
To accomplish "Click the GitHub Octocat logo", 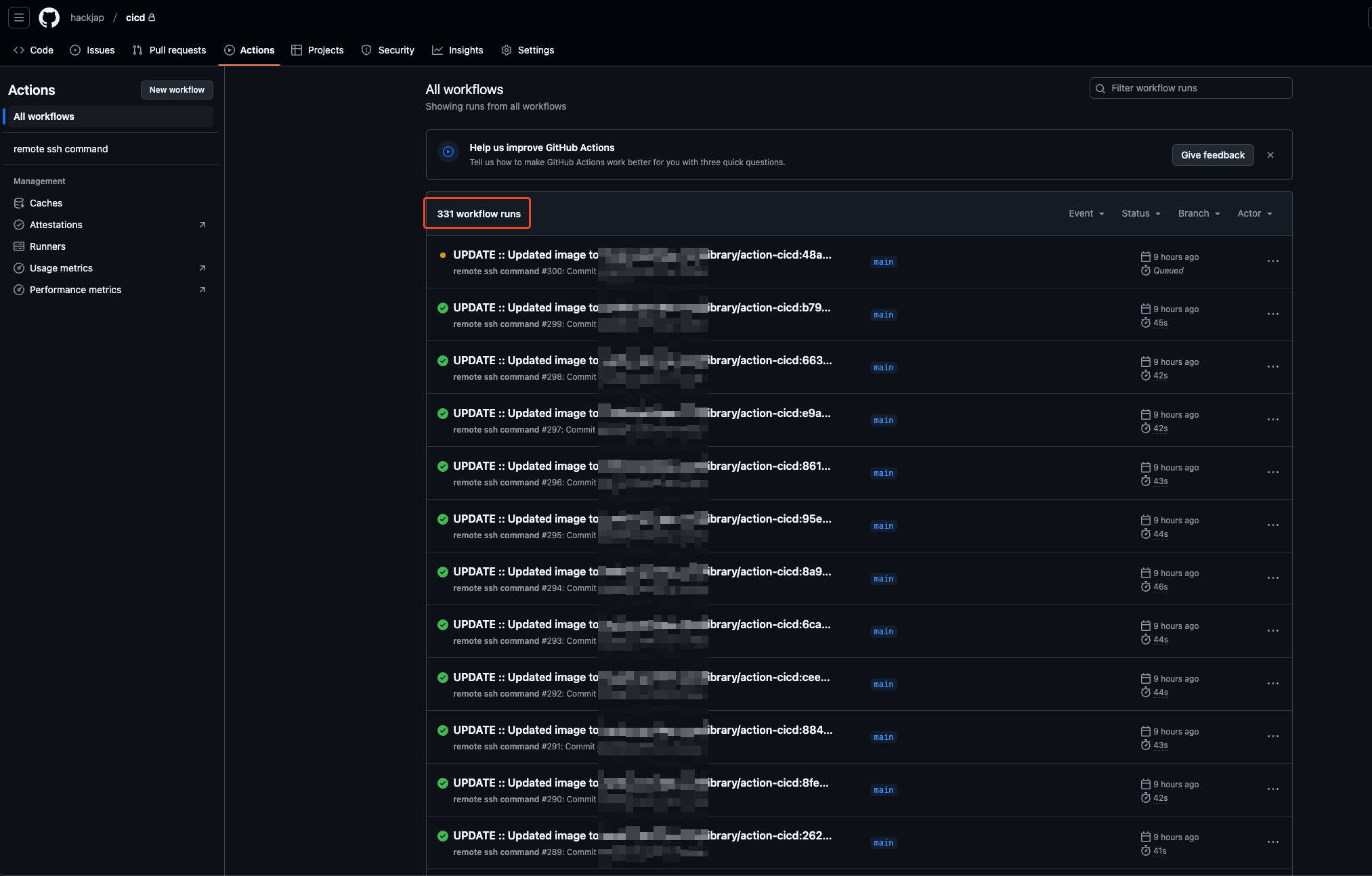I will [x=49, y=18].
